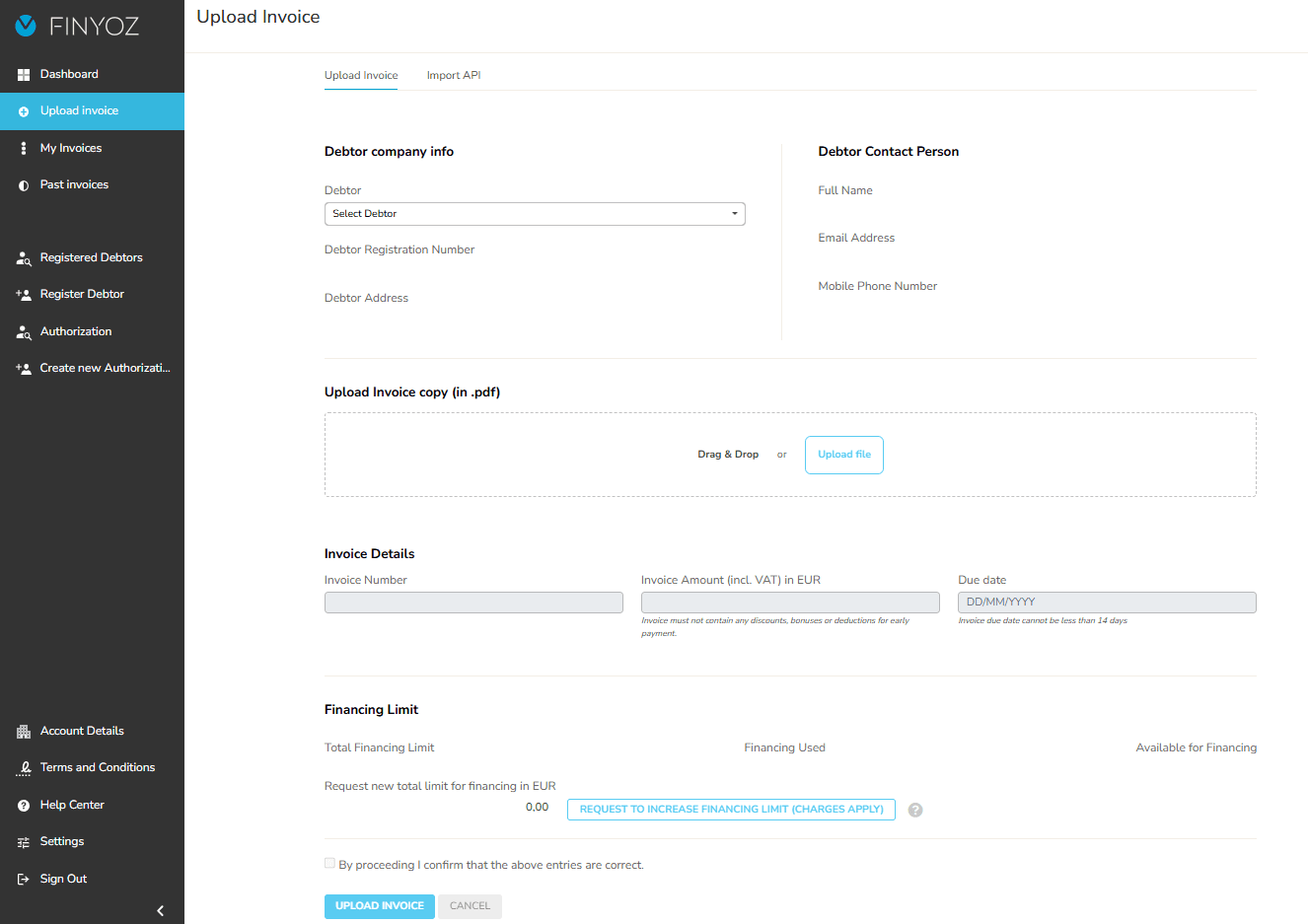
Task: Switch to the Import API tab
Action: click(x=454, y=75)
